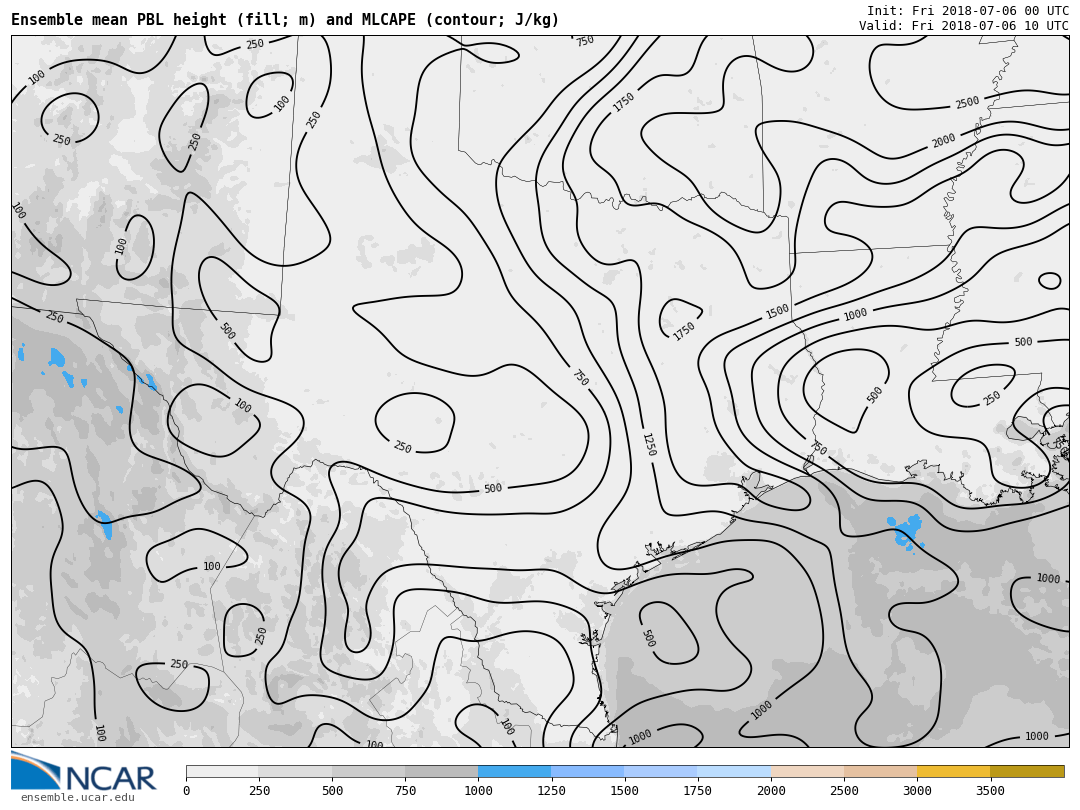Viewport: 1080px width, 810px height.
Task: Select the Valid time text
Action: point(963,26)
